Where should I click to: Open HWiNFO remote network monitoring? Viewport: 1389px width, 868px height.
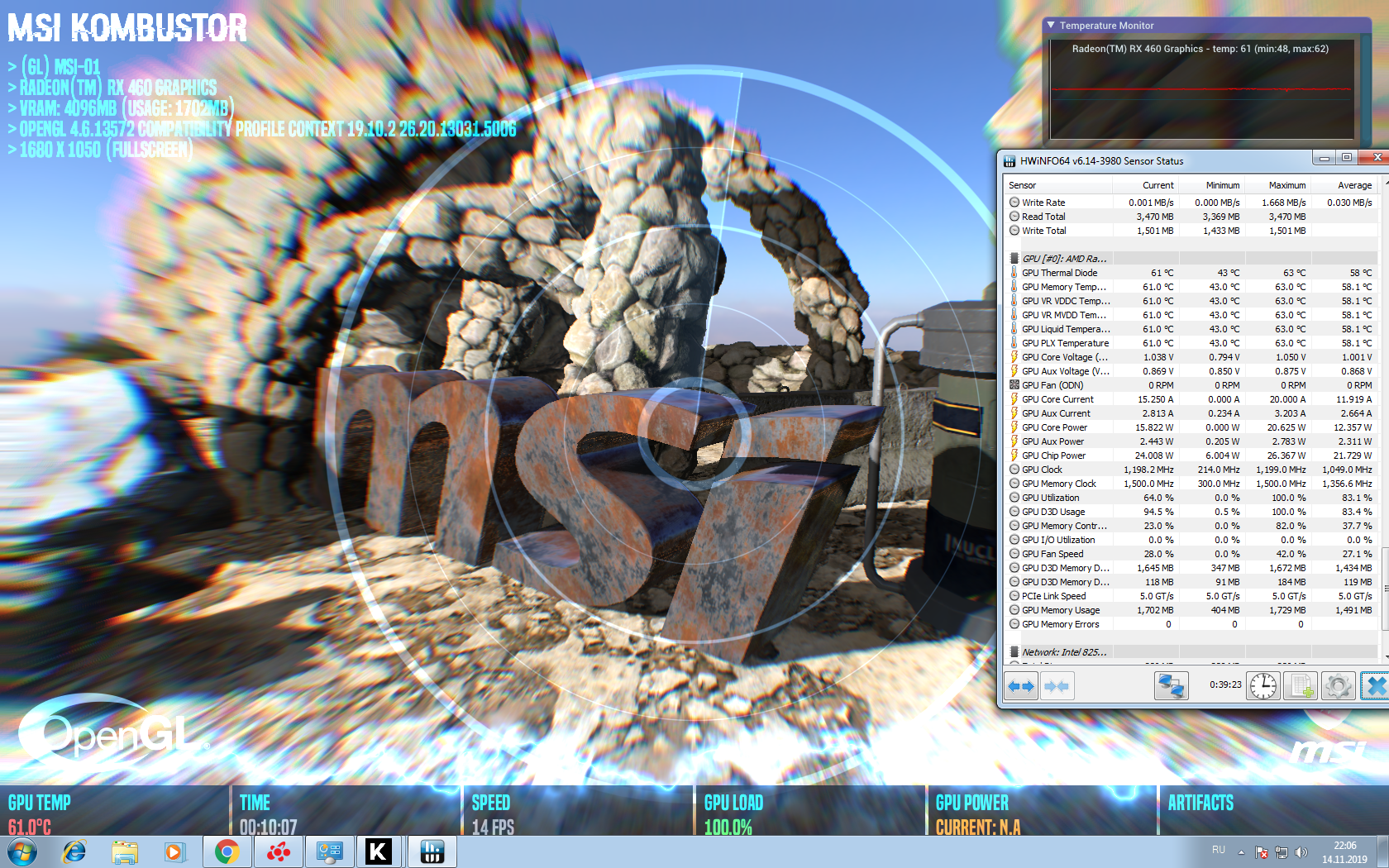(1171, 686)
